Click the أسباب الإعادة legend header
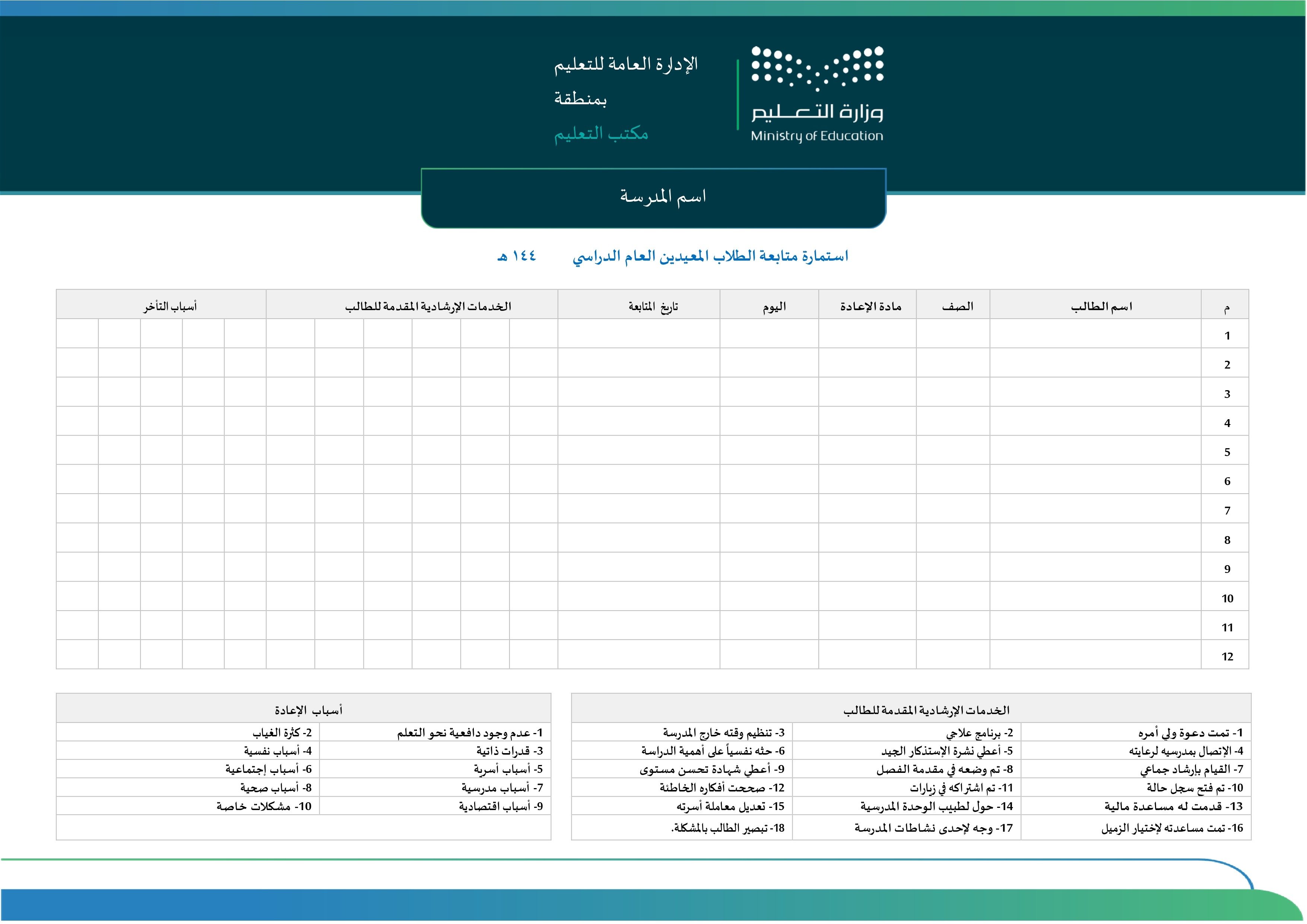The image size is (1307, 924). tap(308, 710)
